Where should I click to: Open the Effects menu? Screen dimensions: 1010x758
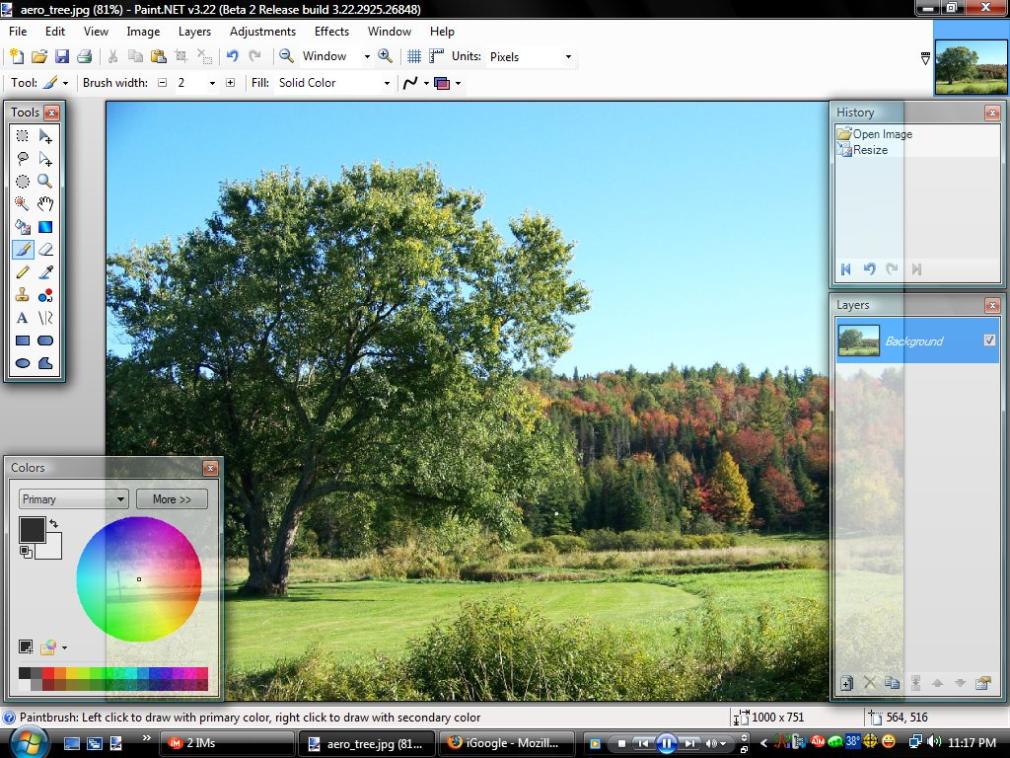tap(332, 31)
